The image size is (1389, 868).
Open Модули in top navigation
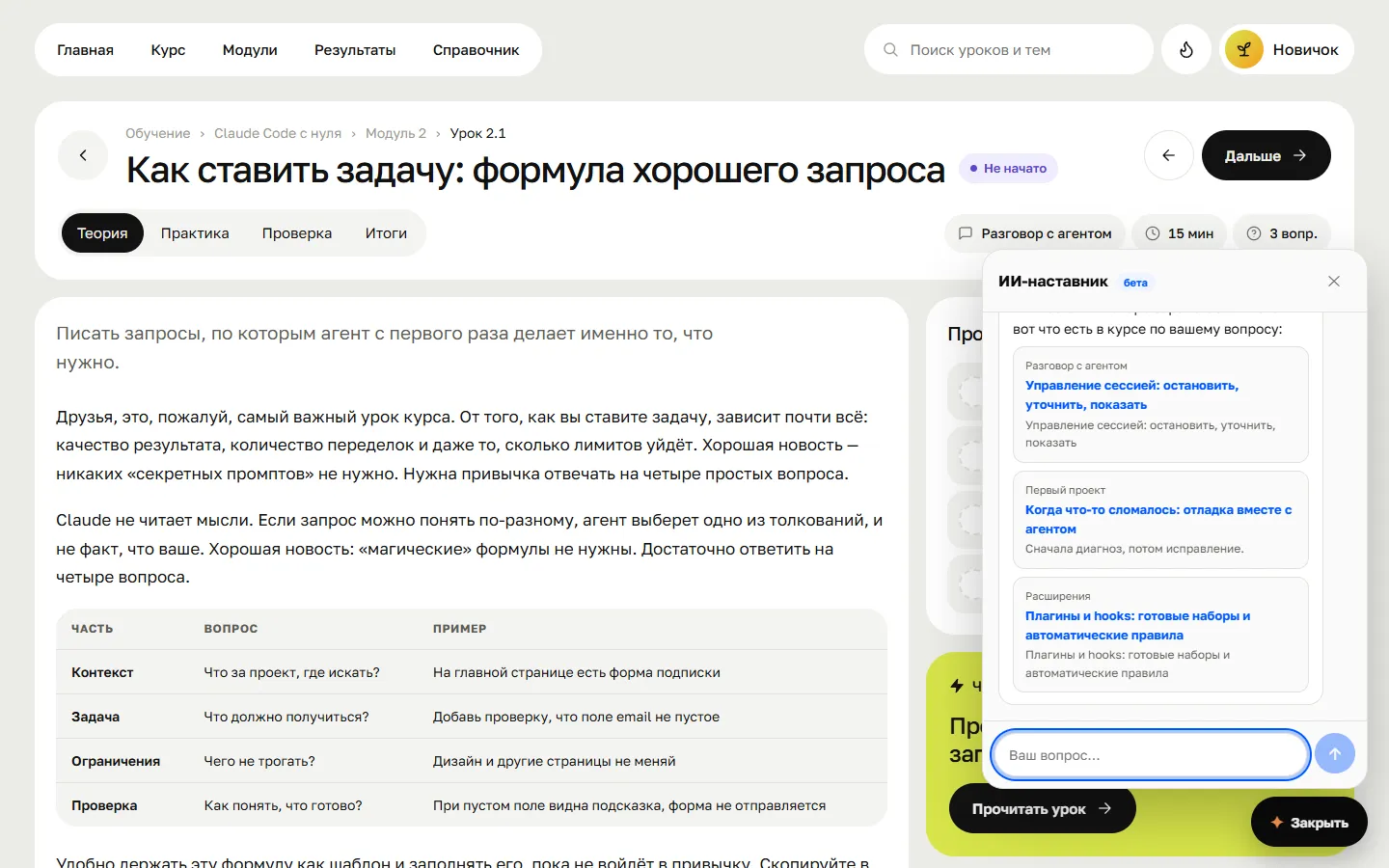click(250, 50)
